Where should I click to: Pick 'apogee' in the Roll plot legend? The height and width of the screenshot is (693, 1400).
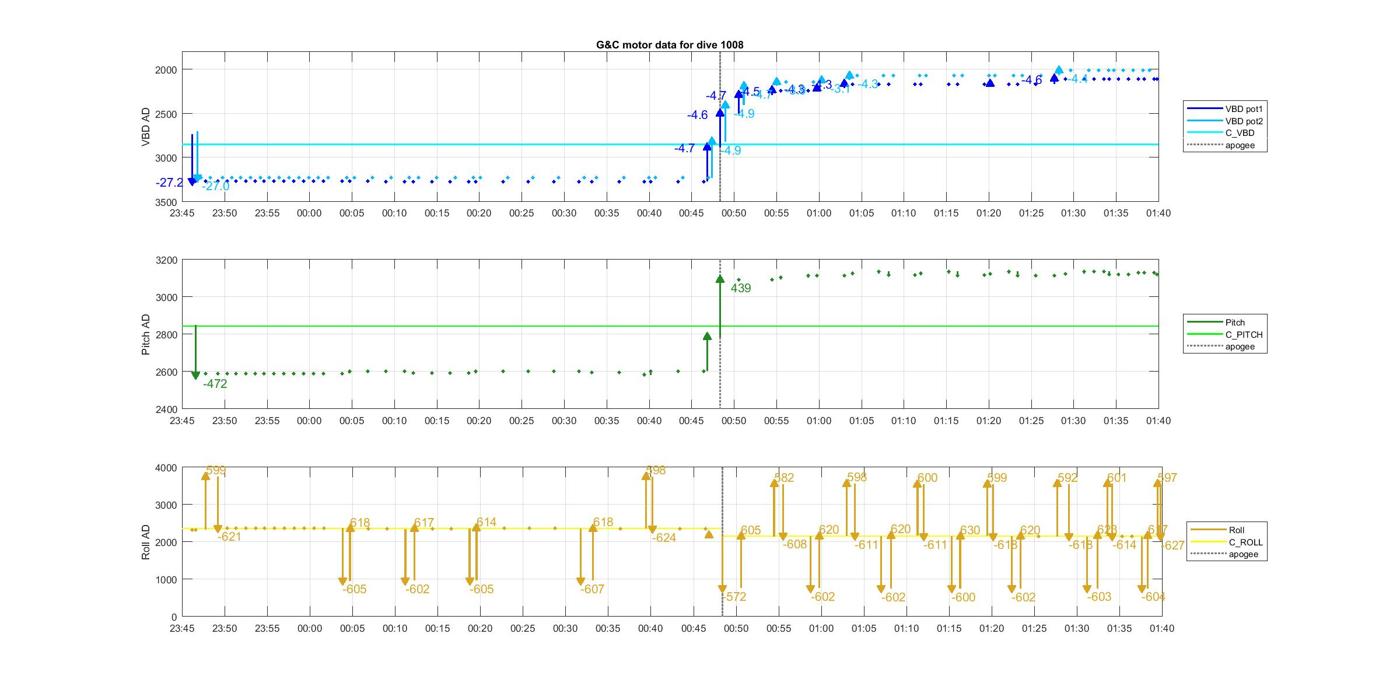point(1226,554)
